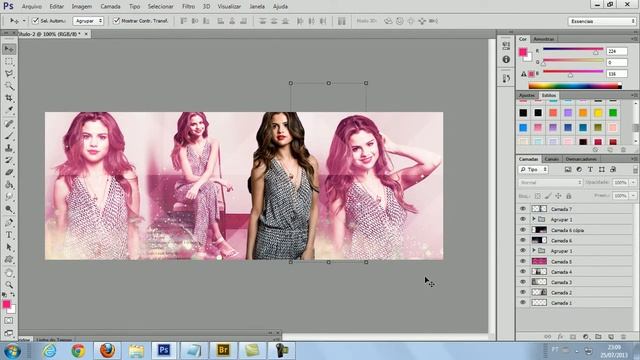Hide the Camada 4 layer

point(523,271)
